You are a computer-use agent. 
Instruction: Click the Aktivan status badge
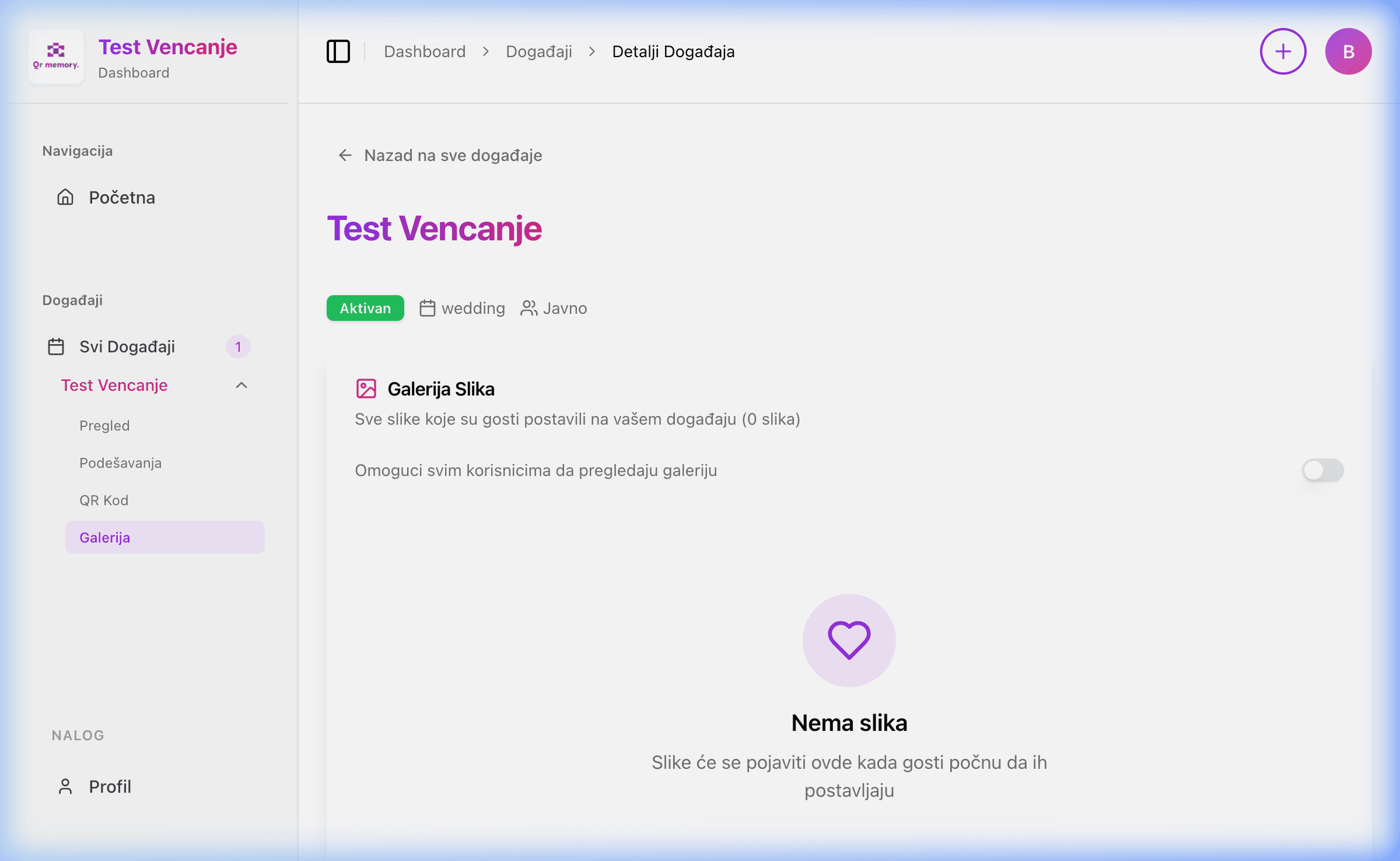[365, 308]
